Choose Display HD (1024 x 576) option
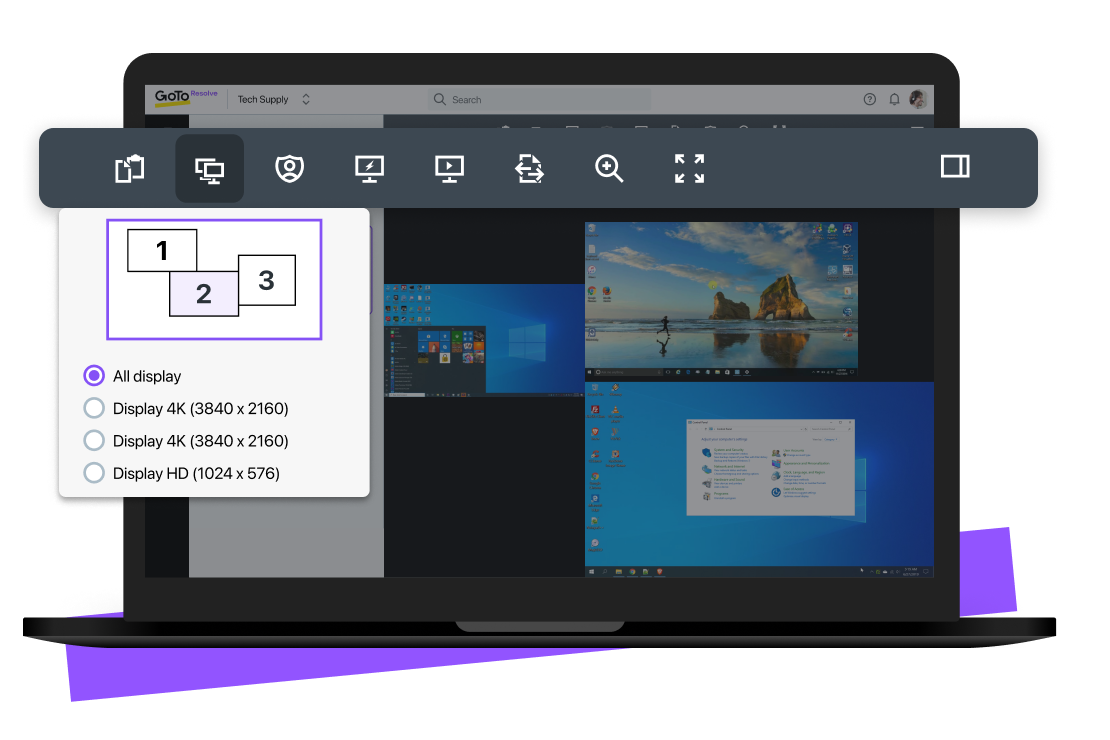Screen dimensions: 1110x740 point(94,473)
